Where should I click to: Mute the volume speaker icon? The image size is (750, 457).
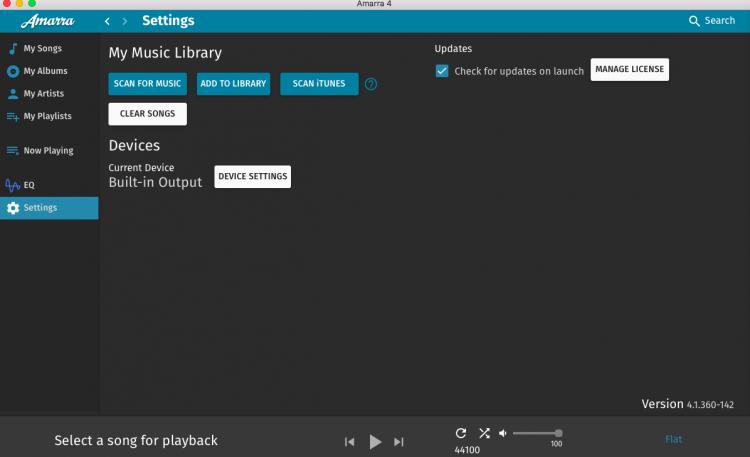(x=503, y=433)
